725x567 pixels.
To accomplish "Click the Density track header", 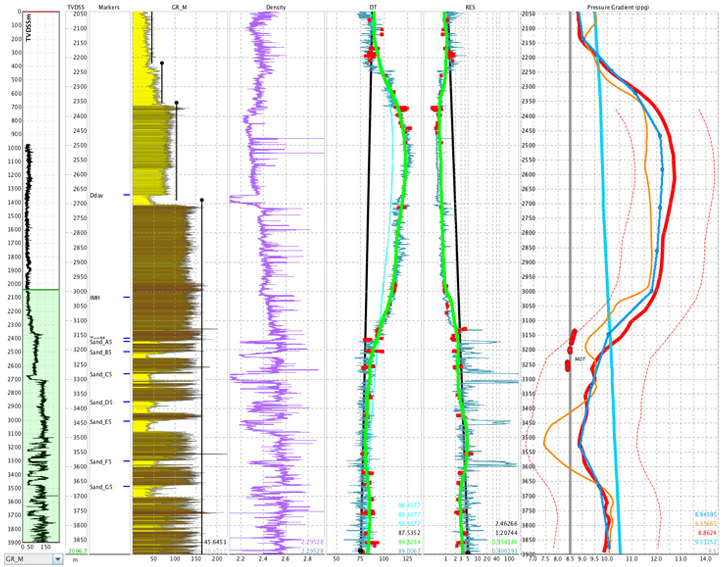I will 277,6.
